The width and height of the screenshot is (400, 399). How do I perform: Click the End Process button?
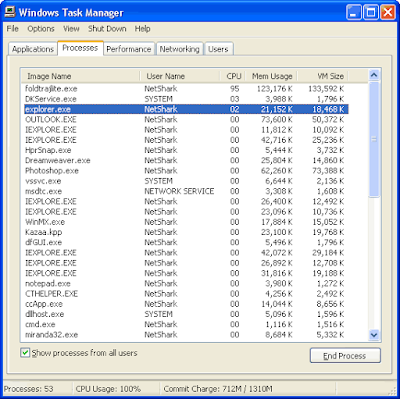point(345,355)
